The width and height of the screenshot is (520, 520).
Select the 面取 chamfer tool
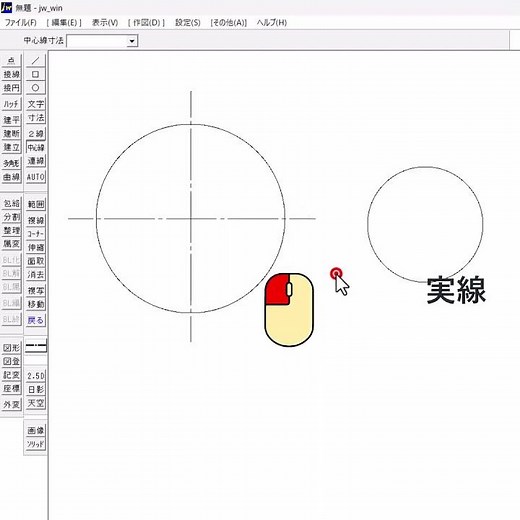click(36, 261)
